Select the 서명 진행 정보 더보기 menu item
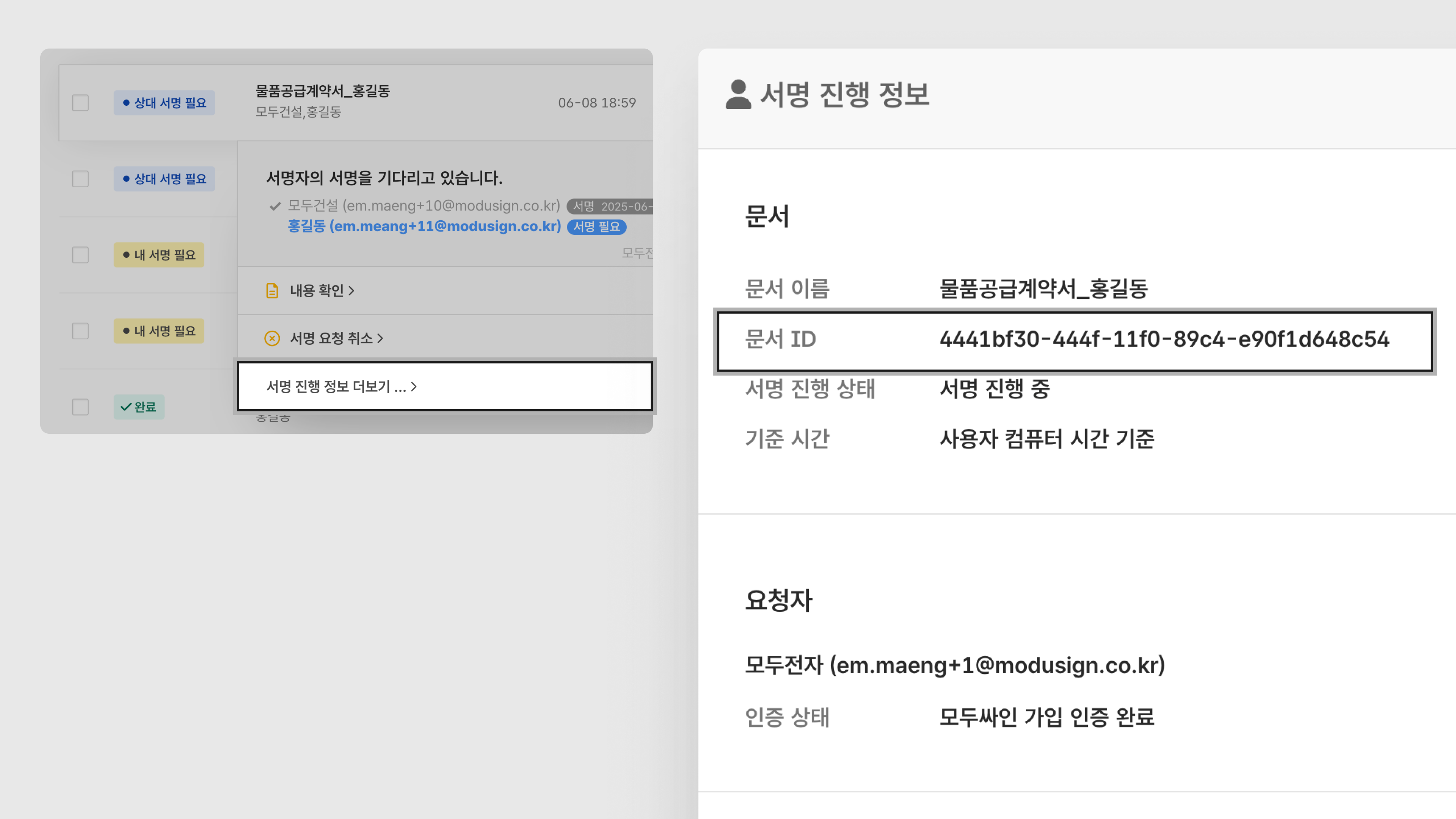 [336, 387]
